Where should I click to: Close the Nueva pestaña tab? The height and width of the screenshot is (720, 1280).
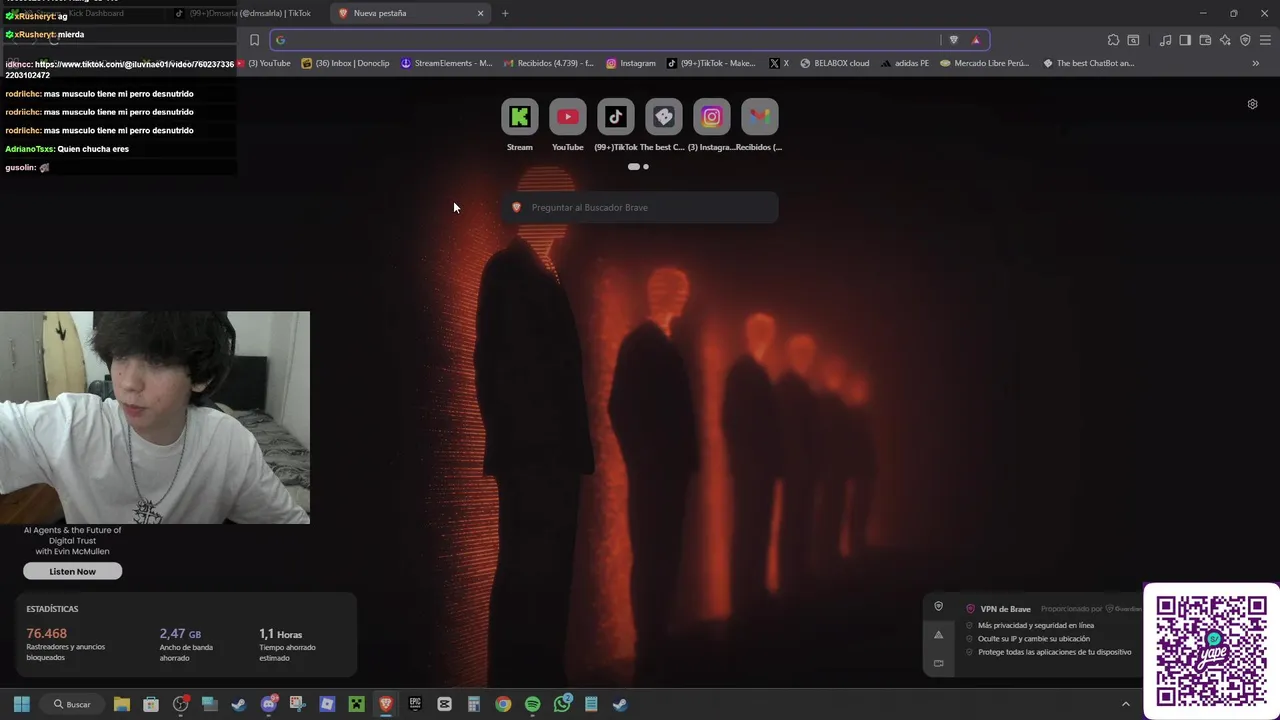point(480,13)
